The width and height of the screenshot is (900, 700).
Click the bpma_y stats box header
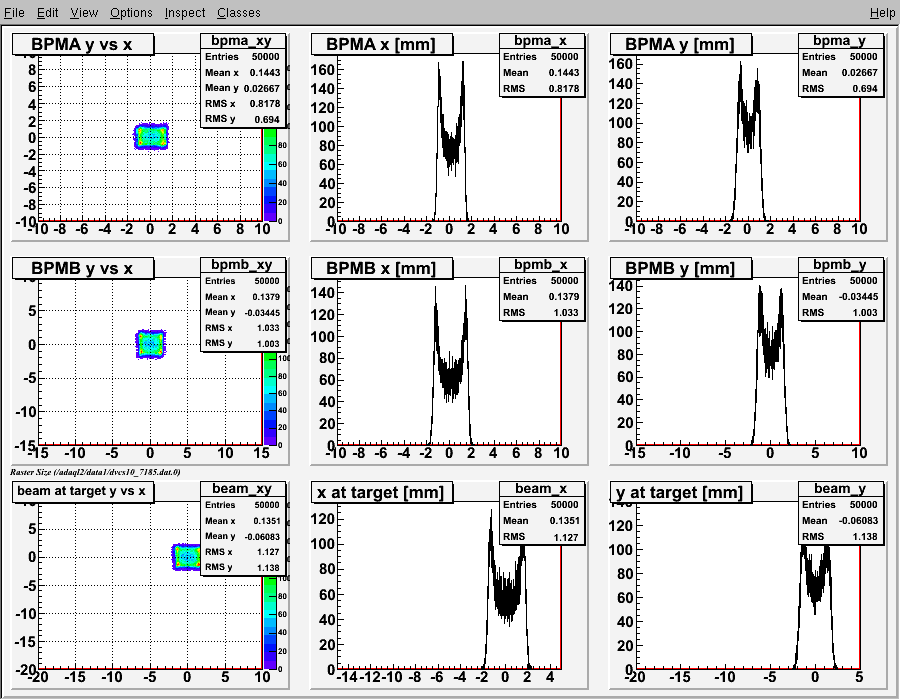(x=840, y=41)
